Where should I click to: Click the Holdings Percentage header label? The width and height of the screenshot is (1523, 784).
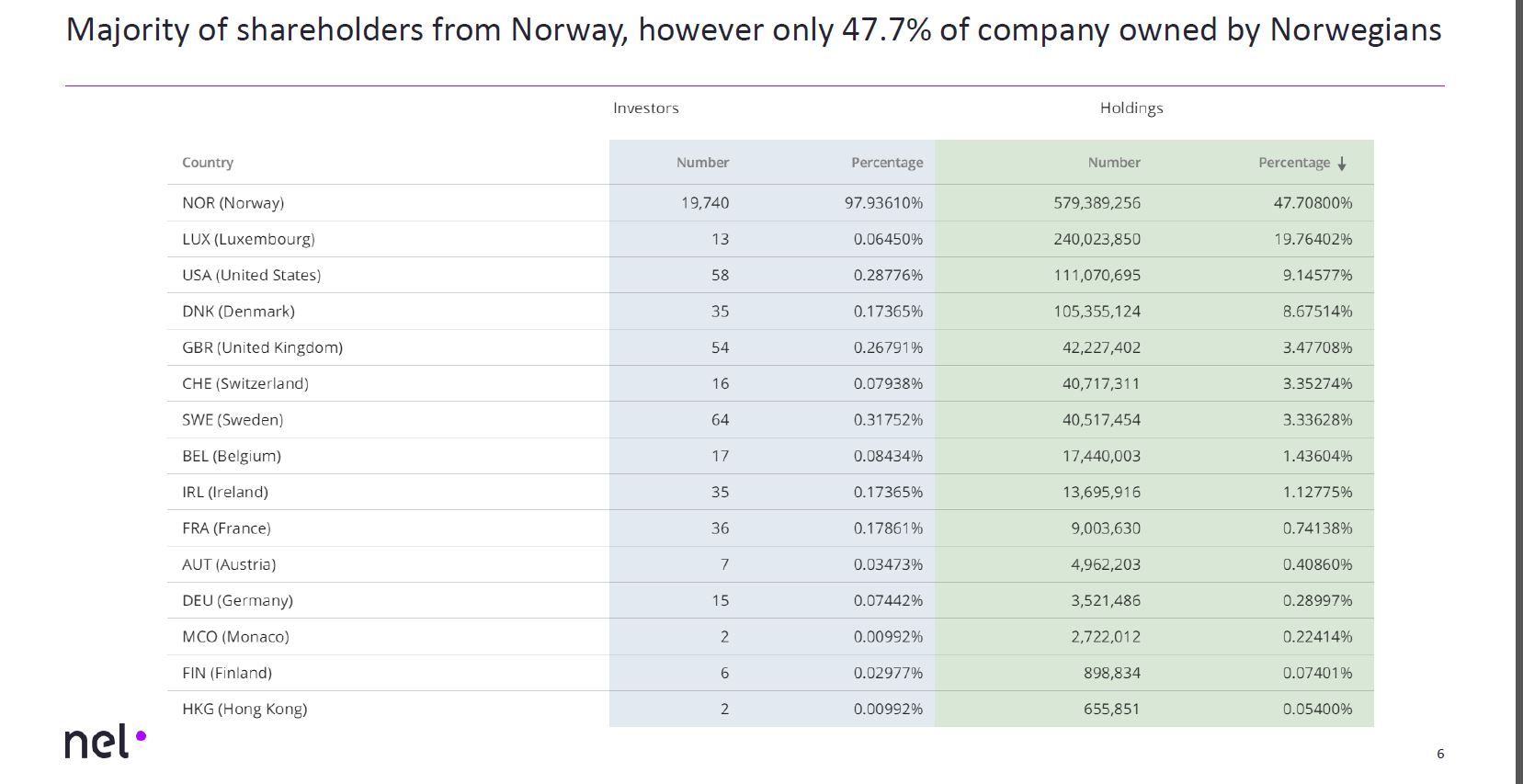point(1293,163)
